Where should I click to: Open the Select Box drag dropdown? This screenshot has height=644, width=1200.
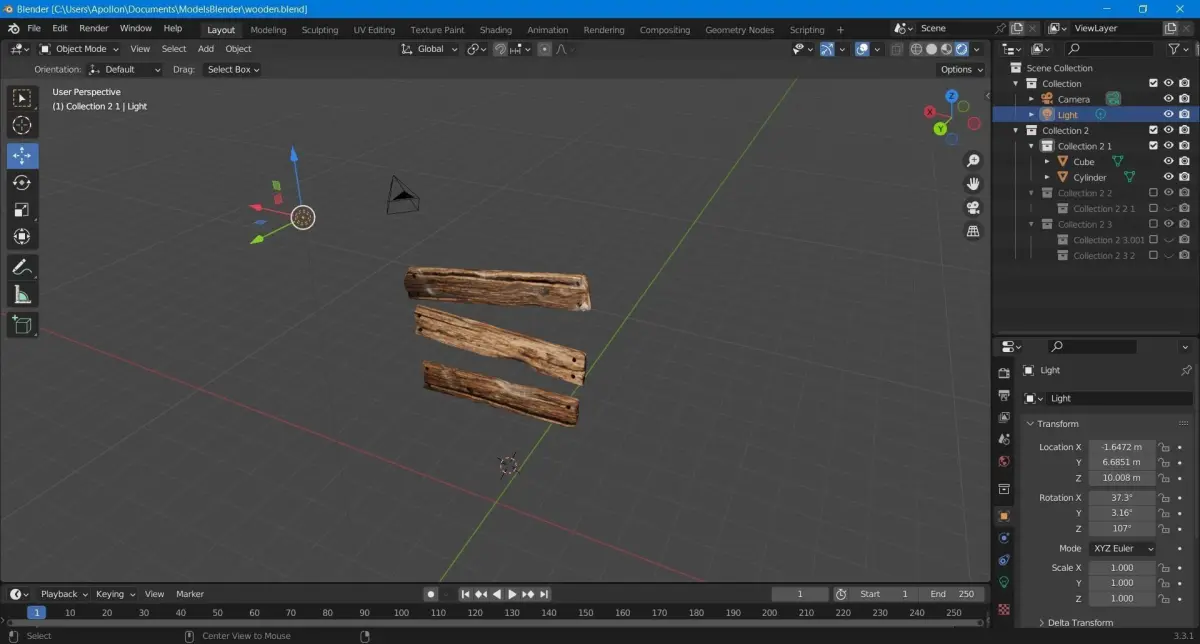click(x=233, y=69)
